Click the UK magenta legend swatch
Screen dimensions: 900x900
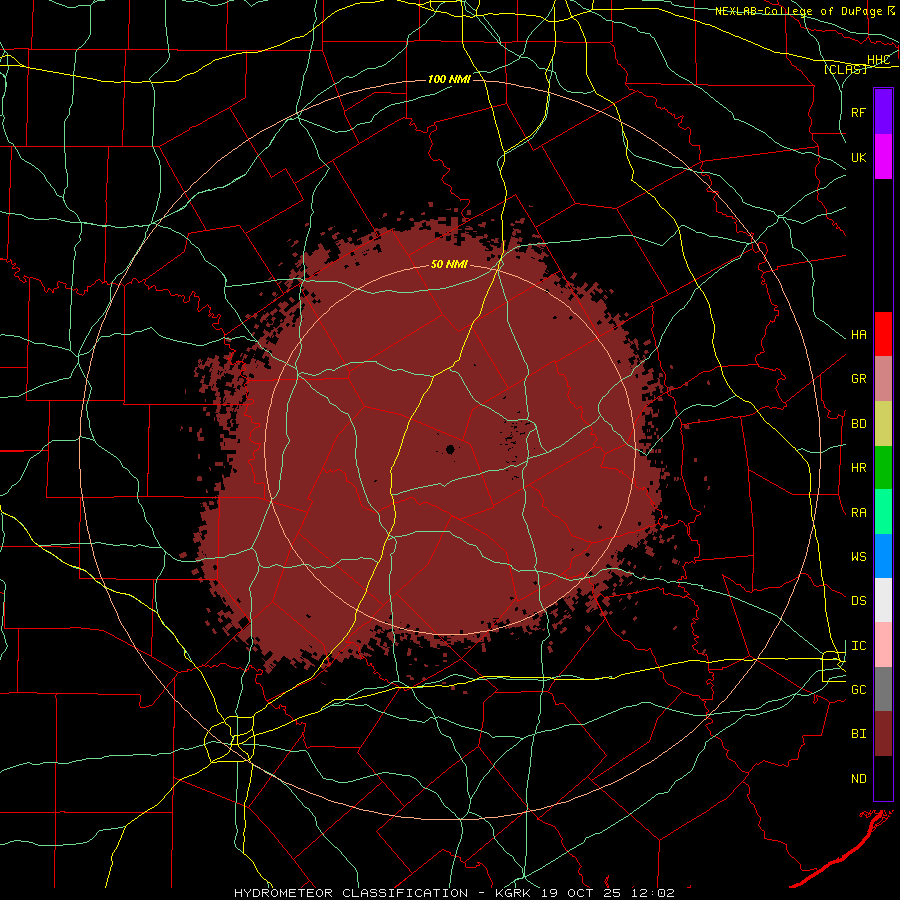883,156
